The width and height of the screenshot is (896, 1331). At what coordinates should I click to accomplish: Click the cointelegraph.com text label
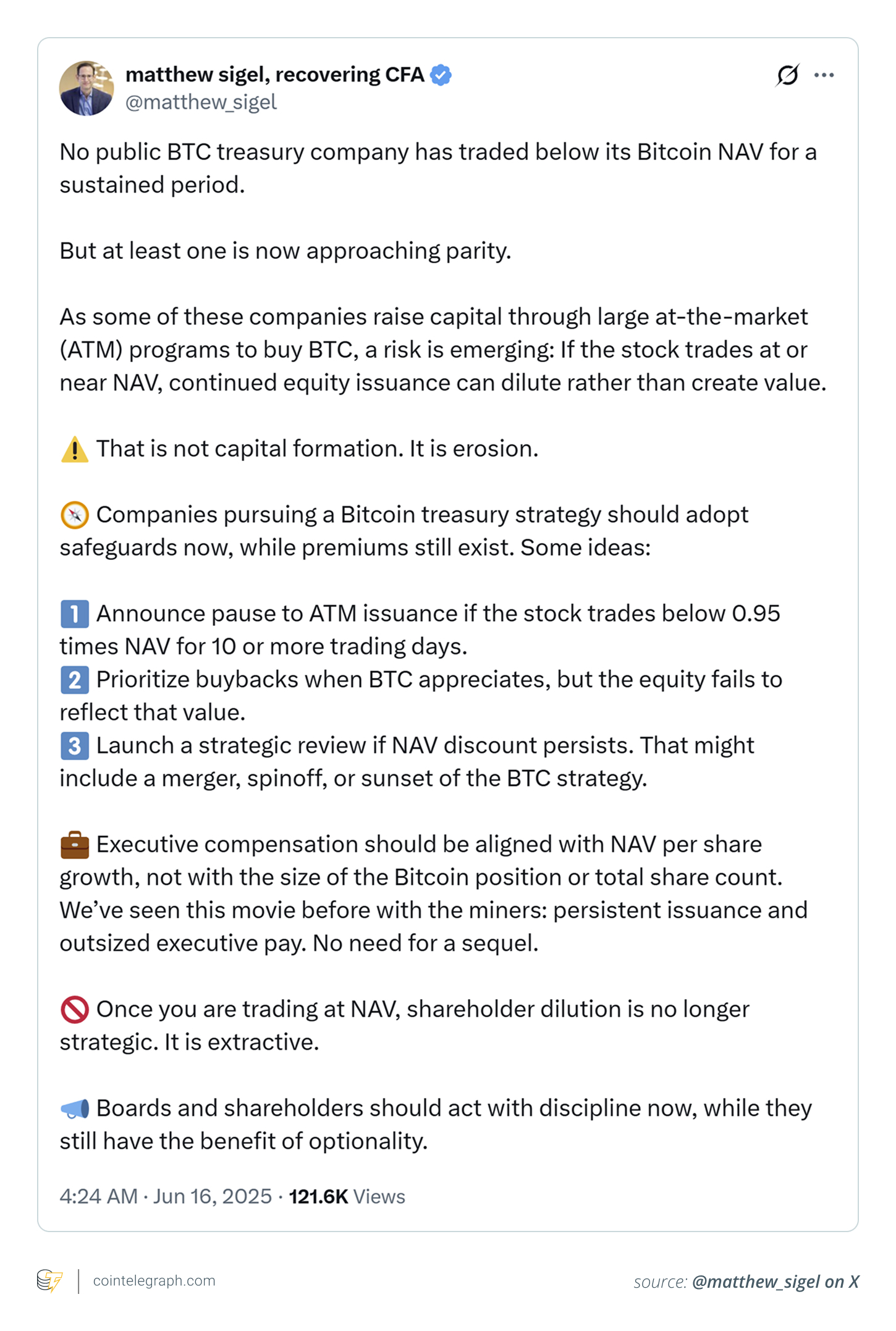click(x=154, y=1279)
